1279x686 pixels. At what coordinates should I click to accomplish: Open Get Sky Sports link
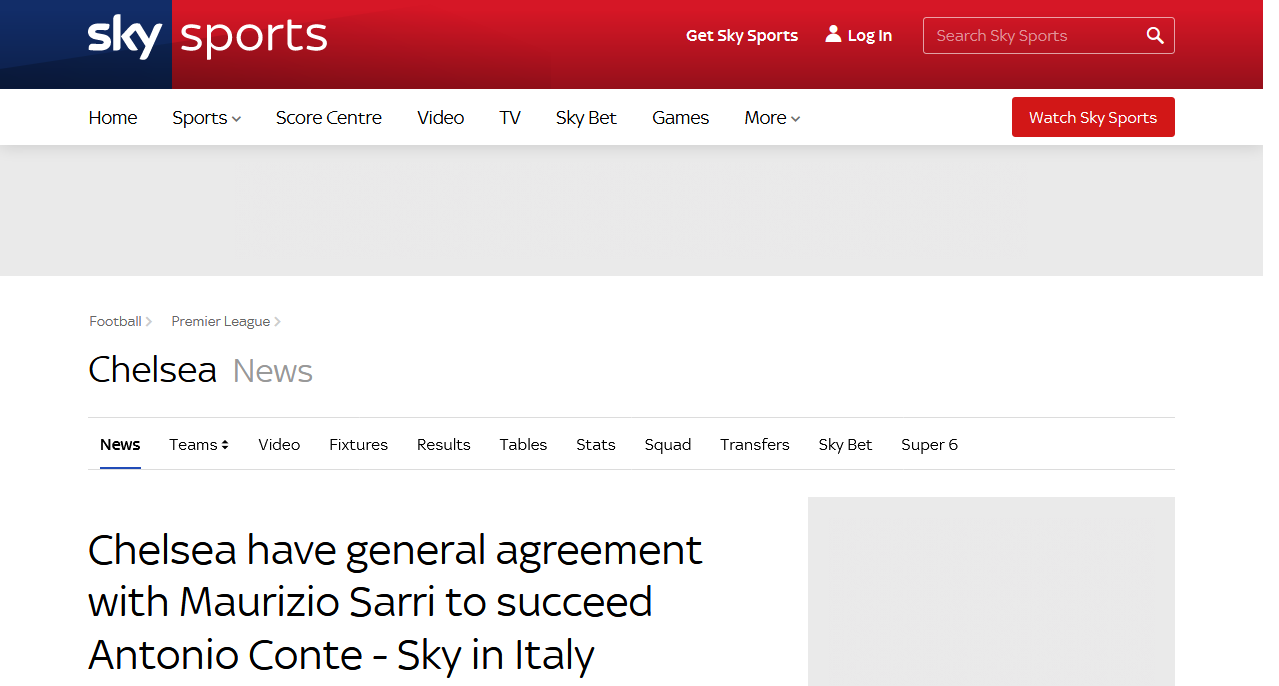click(742, 36)
